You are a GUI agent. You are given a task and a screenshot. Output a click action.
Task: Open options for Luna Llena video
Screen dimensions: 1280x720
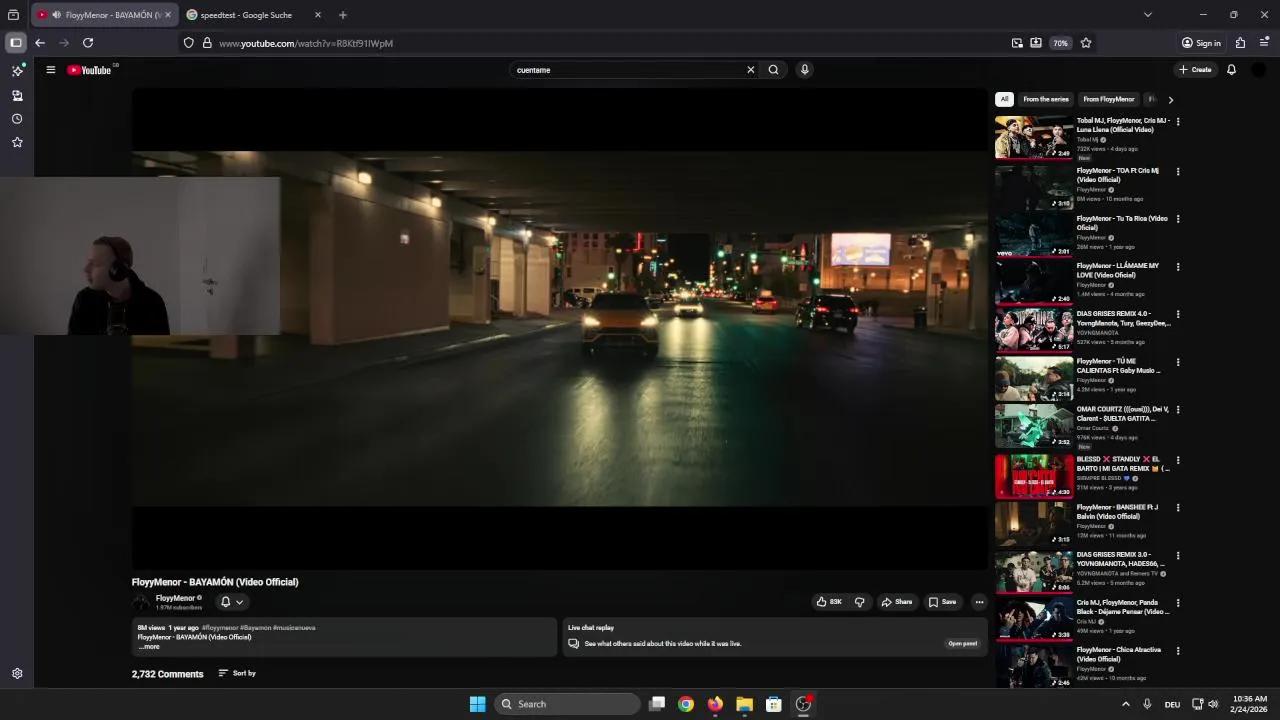(x=1178, y=122)
